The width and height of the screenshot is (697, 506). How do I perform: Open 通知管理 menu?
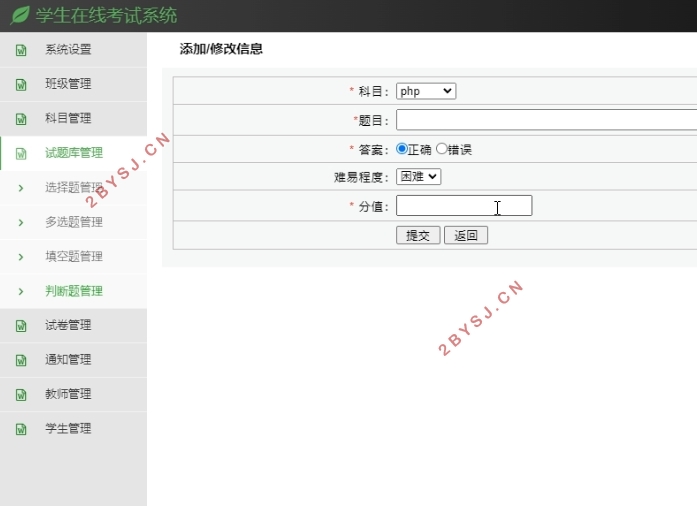73,360
